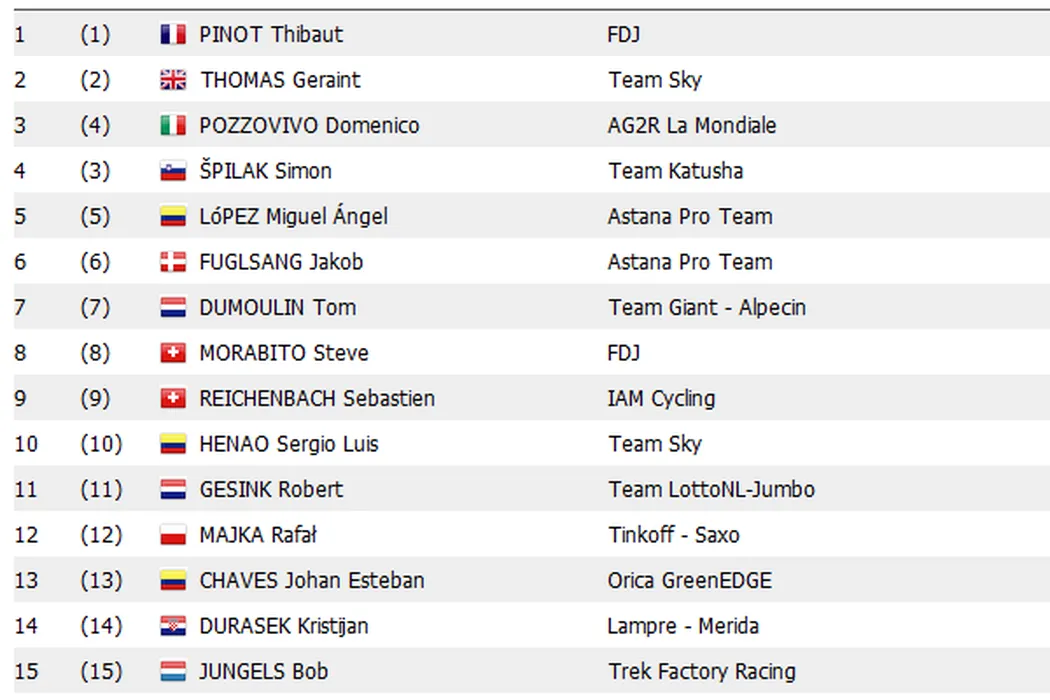
Task: Open the Orica GreenEDGE team
Action: (x=689, y=581)
